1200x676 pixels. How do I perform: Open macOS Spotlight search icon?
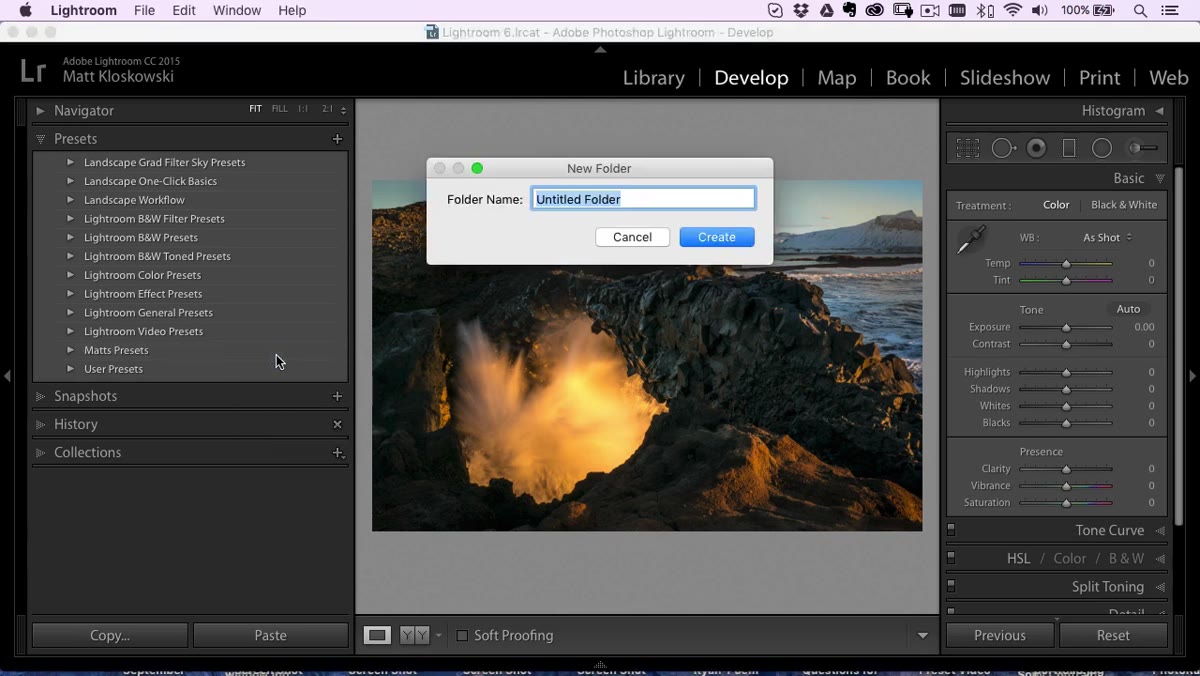point(1140,10)
